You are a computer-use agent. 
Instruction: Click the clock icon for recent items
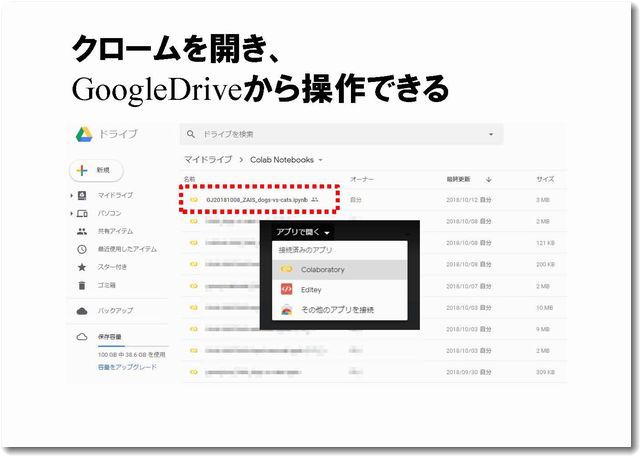(x=82, y=249)
